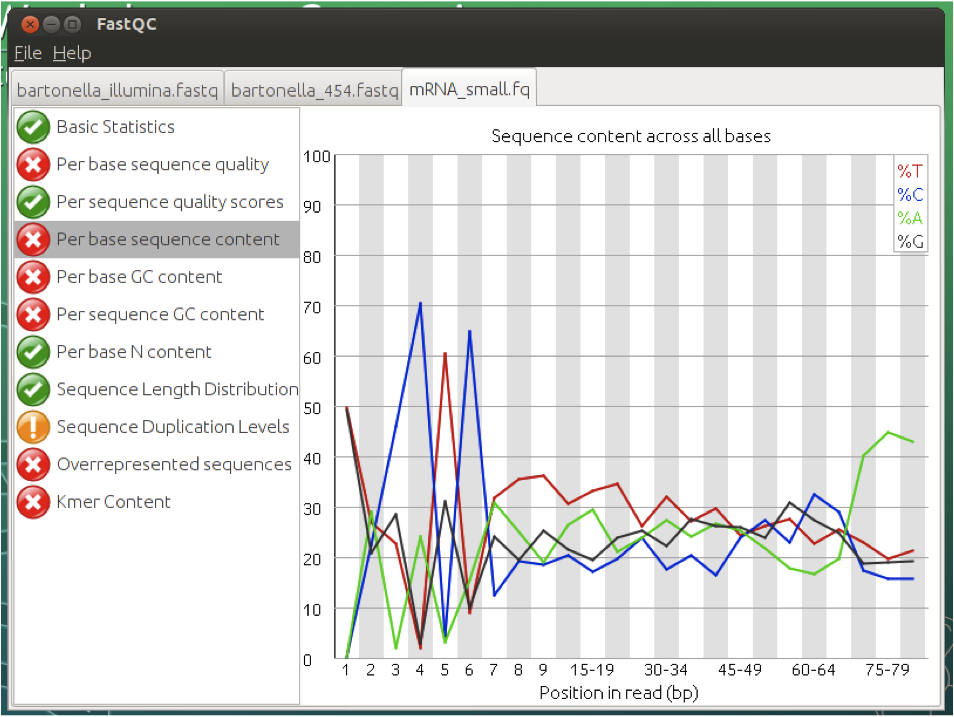The height and width of the screenshot is (717, 954).
Task: Click the %T red legend entry
Action: (x=910, y=171)
